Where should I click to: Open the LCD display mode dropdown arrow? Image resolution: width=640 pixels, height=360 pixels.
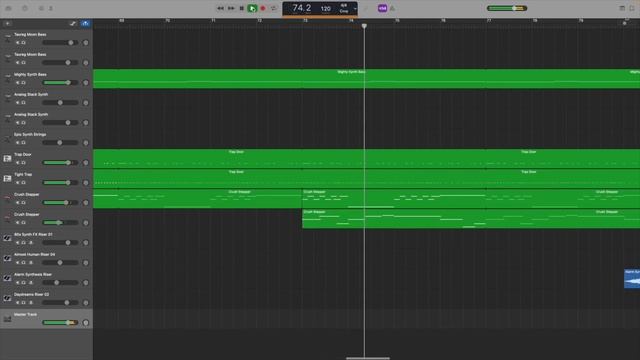355,8
